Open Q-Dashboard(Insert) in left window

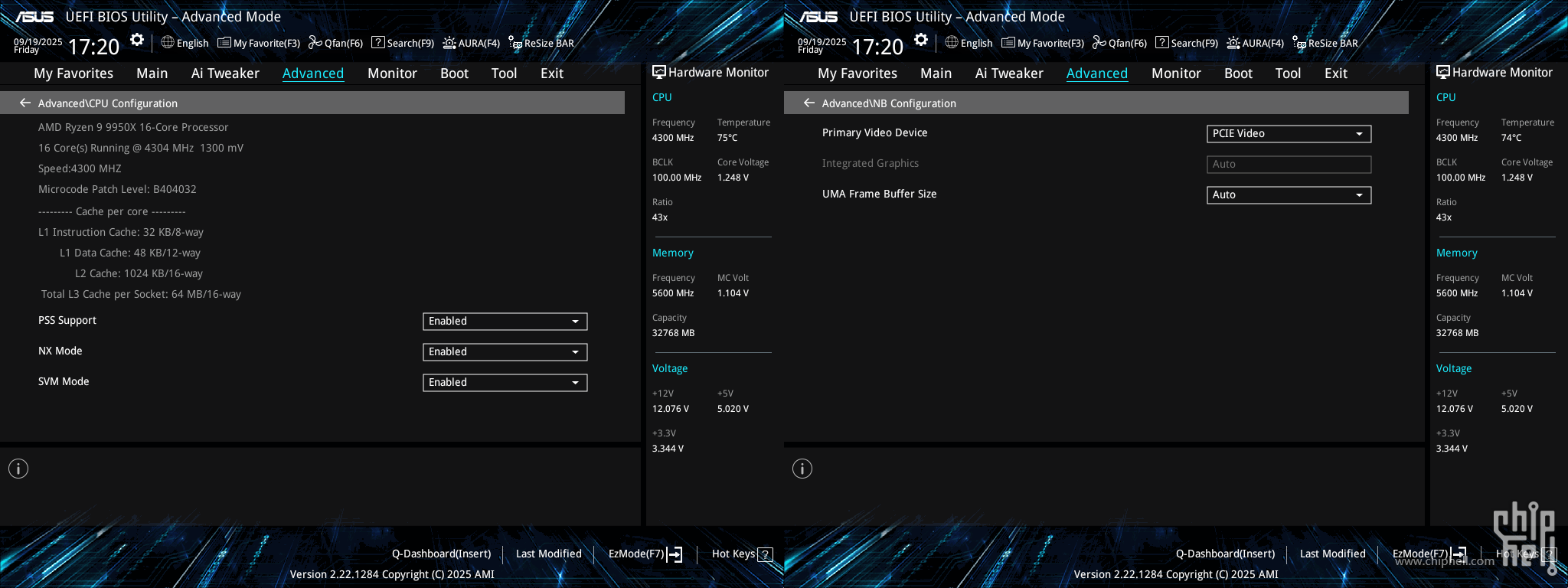(x=442, y=554)
